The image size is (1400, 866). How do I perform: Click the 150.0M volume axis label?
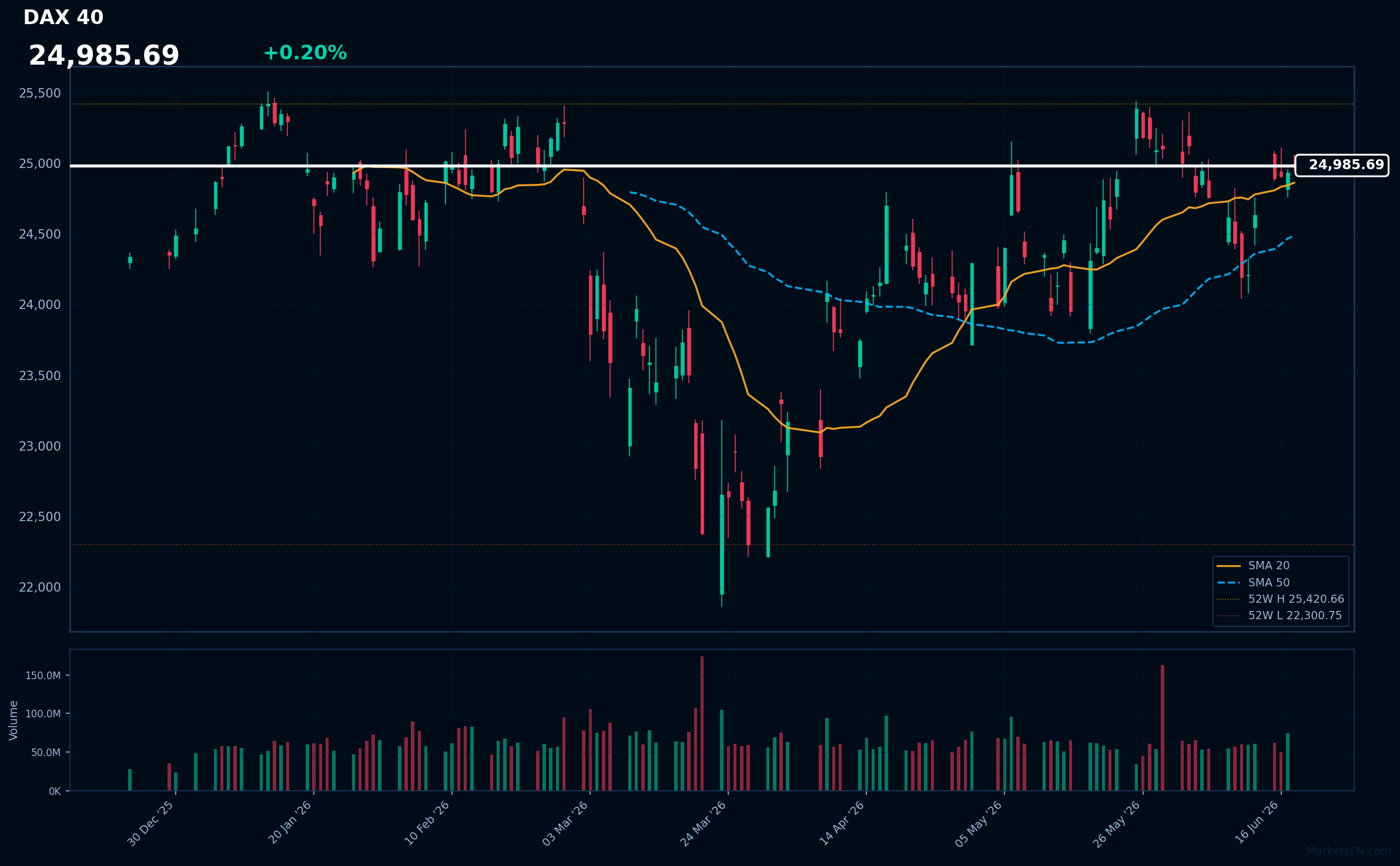tap(43, 676)
